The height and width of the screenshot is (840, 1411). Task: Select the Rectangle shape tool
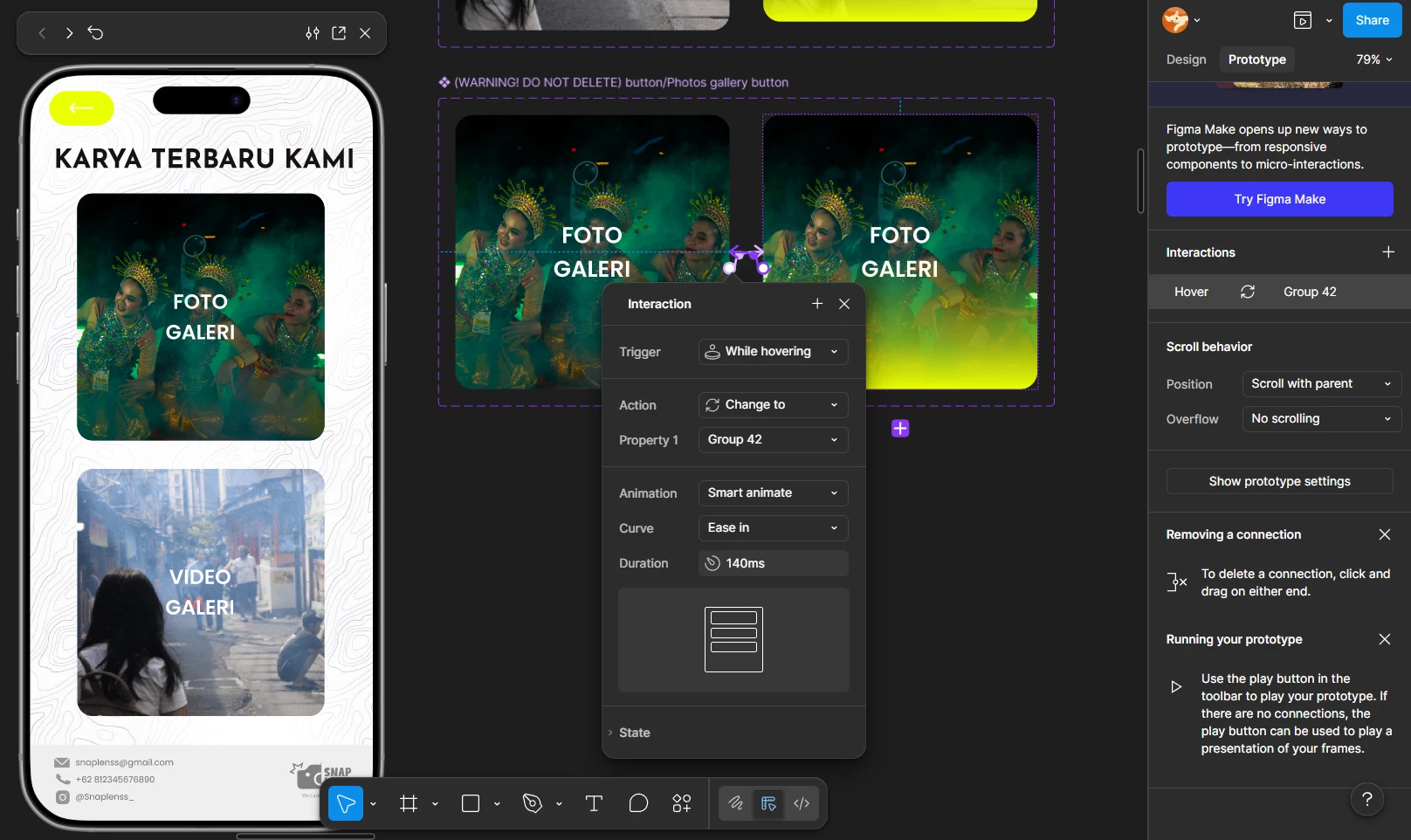(471, 803)
